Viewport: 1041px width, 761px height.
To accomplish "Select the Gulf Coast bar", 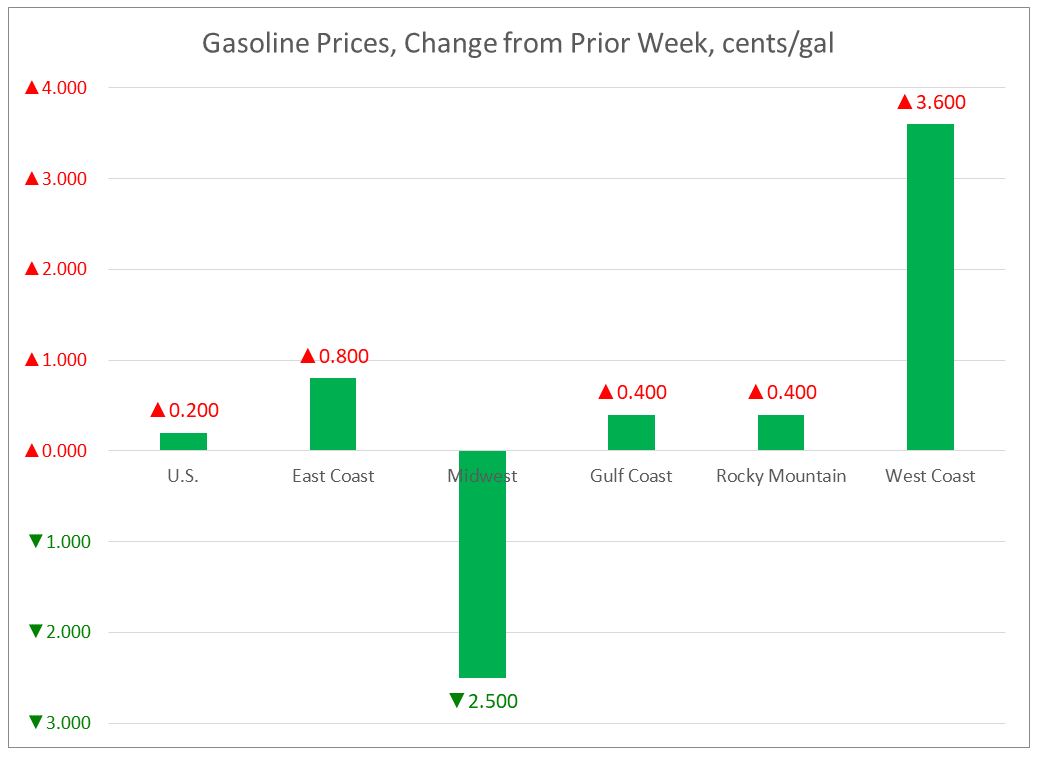I will point(631,432).
